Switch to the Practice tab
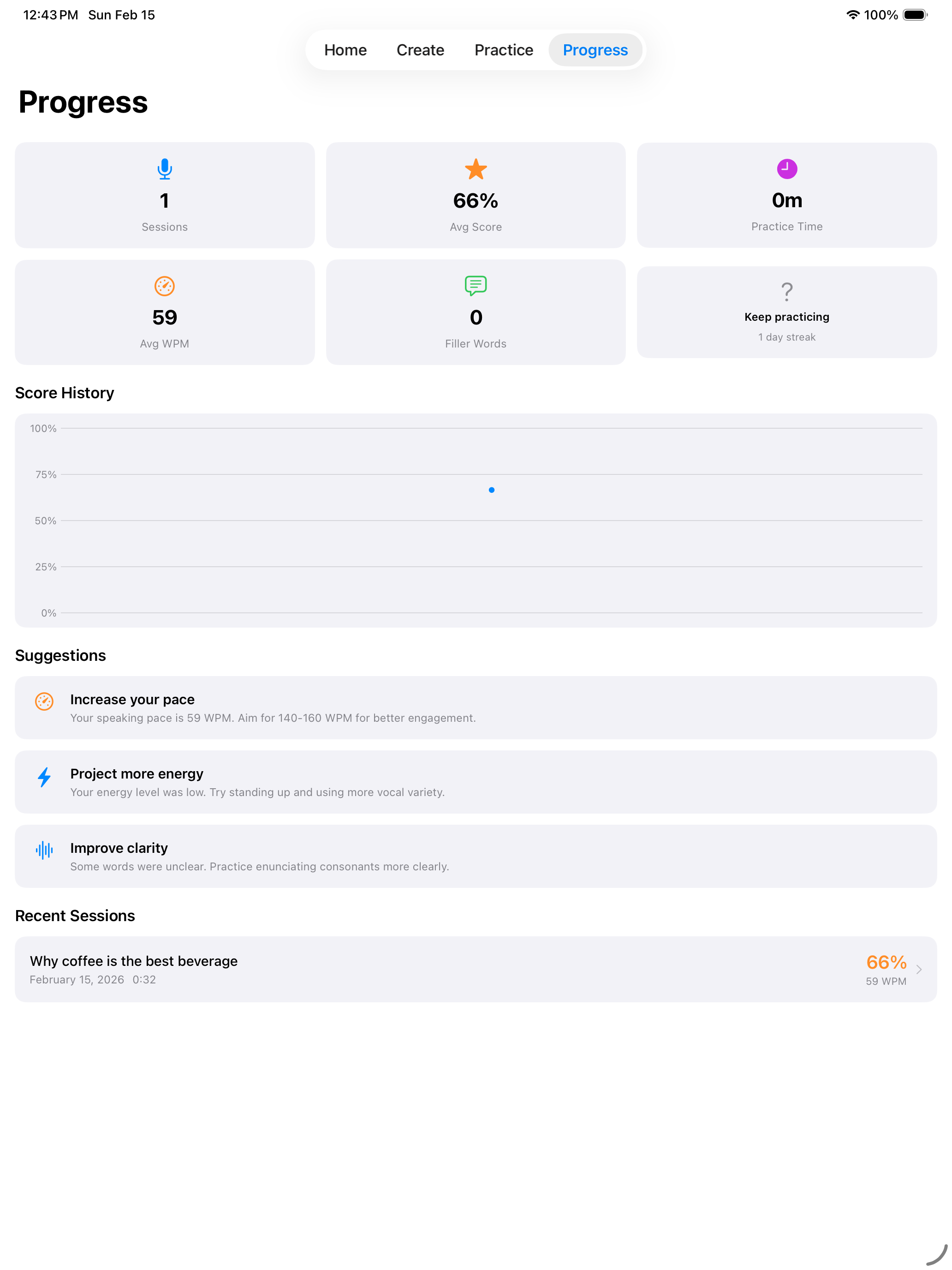This screenshot has height=1270, width=952. click(504, 50)
